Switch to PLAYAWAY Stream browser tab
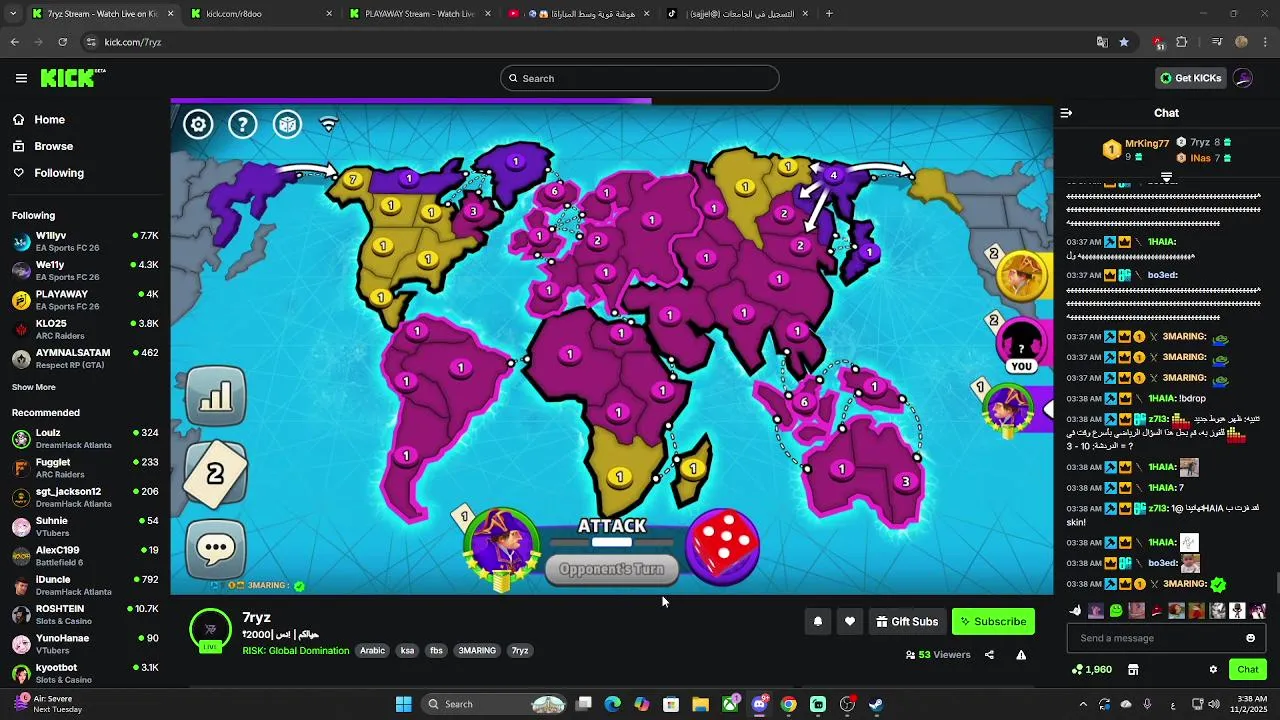The image size is (1280, 720). (420, 14)
